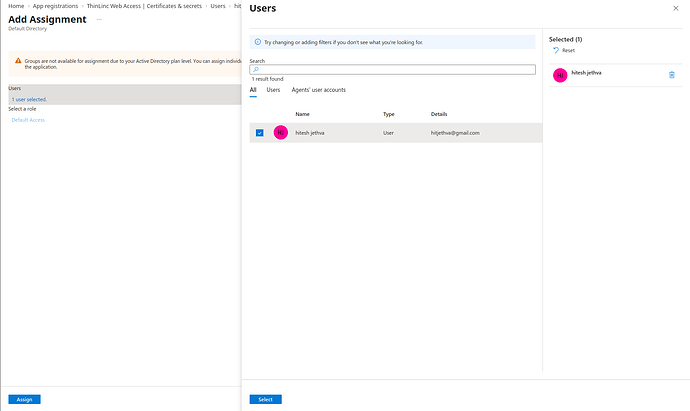Click the HJ avatar in the Selected list
This screenshot has width=690, height=411.
tap(560, 75)
